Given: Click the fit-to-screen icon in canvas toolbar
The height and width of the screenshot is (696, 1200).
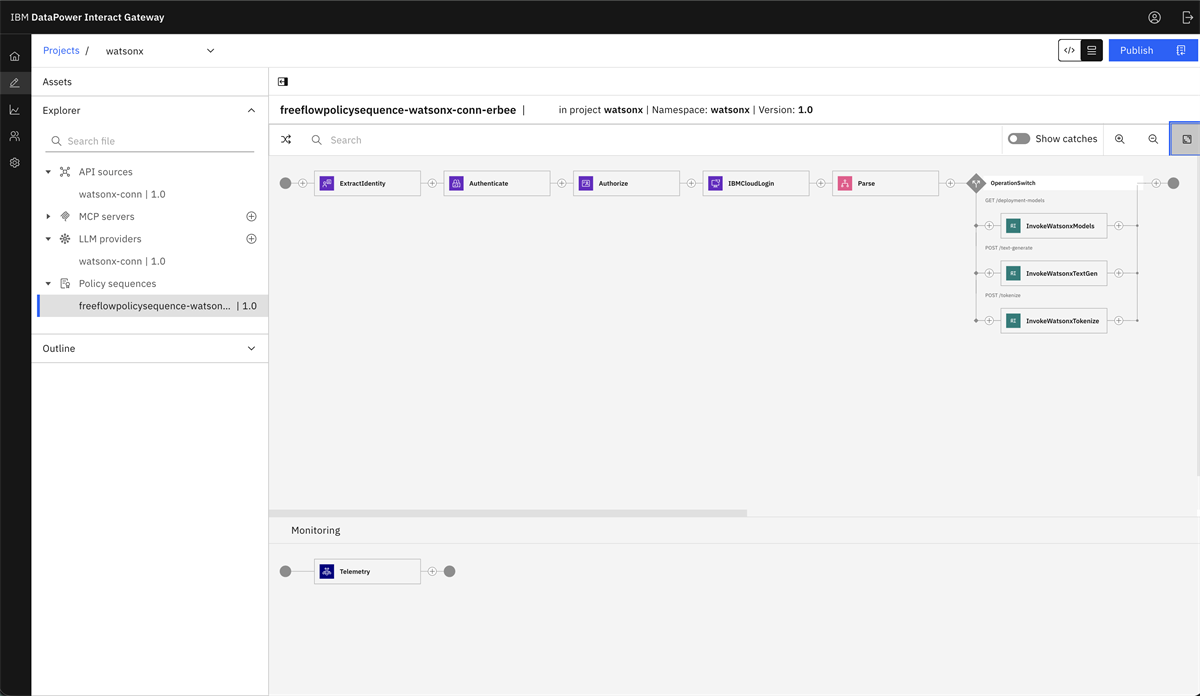Looking at the screenshot, I should [1186, 139].
